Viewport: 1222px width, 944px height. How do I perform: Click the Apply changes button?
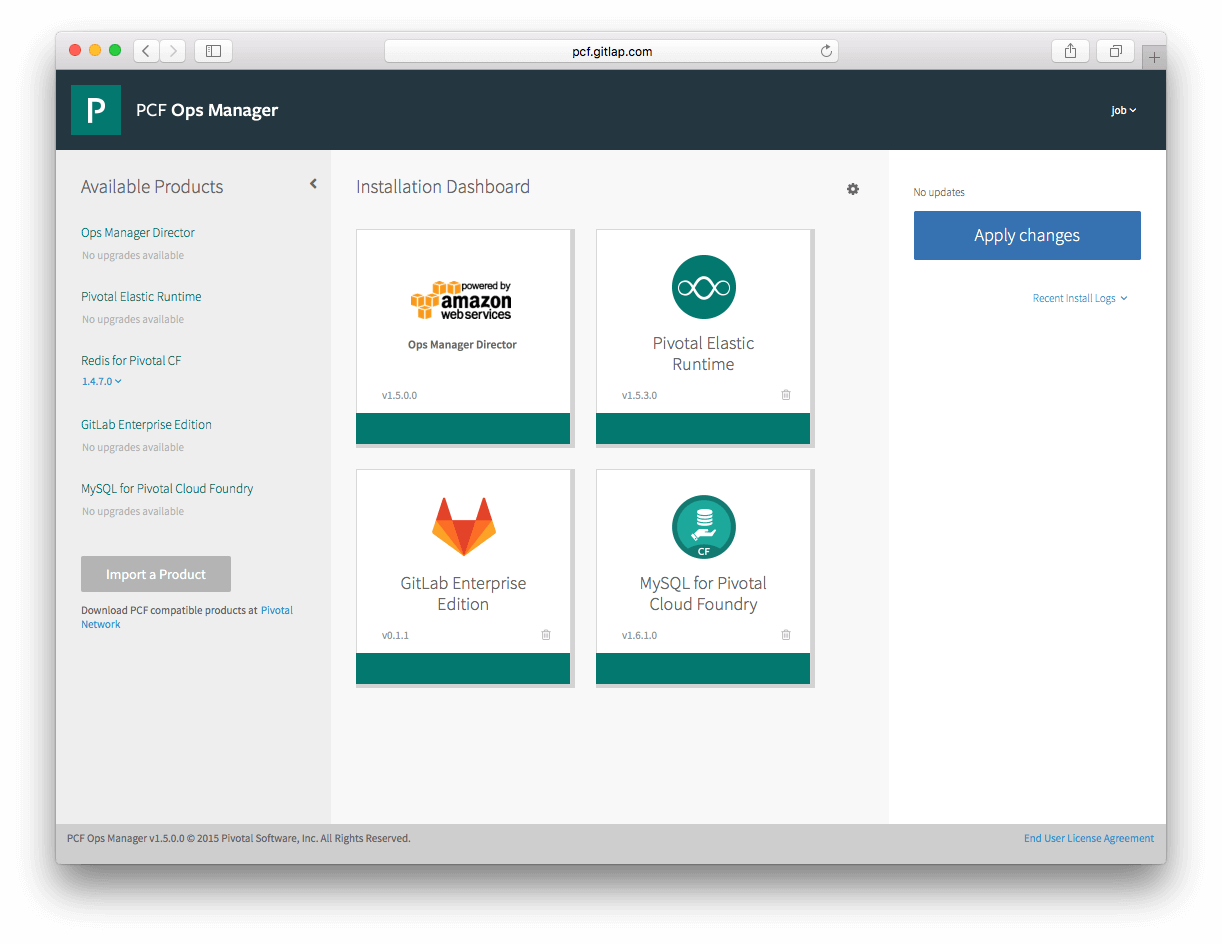[x=1027, y=236]
